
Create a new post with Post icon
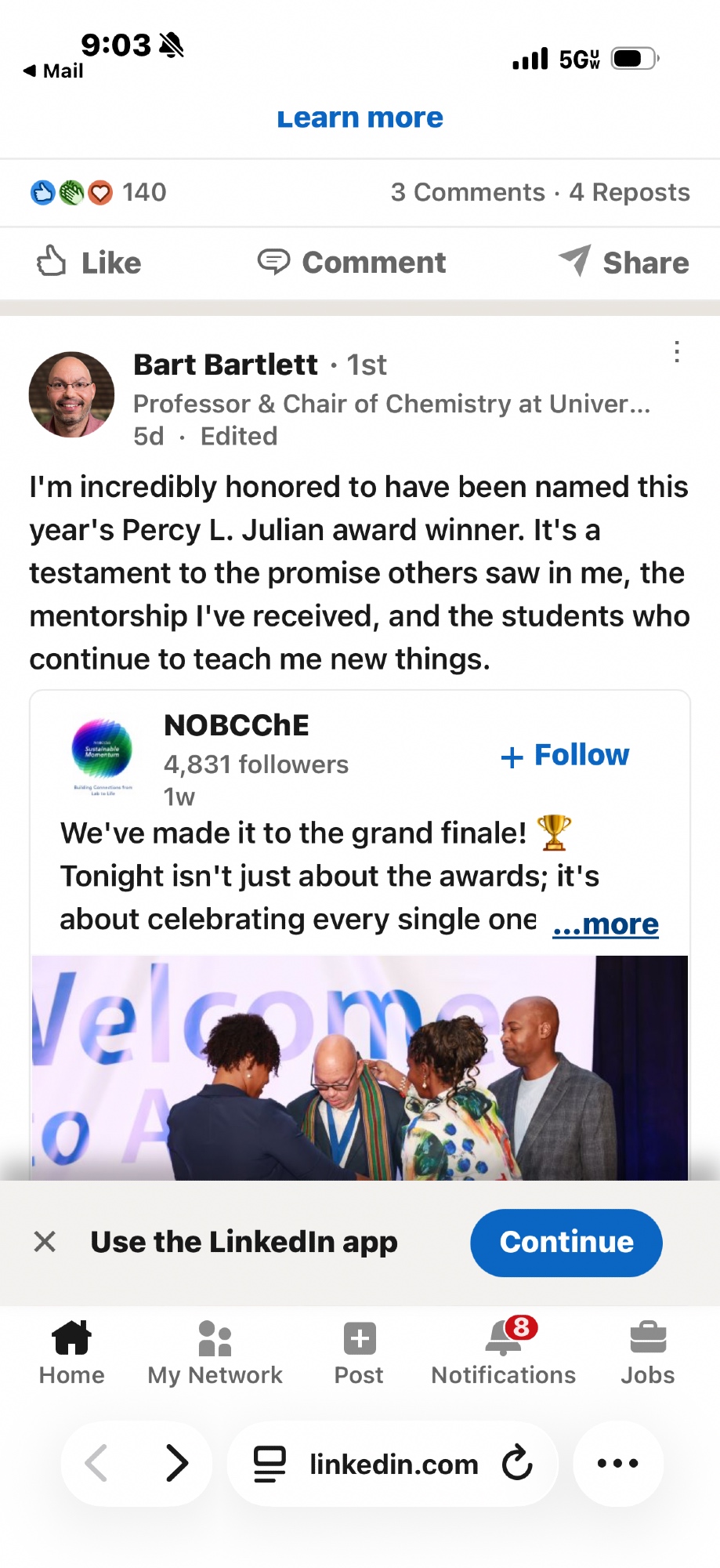click(360, 1352)
